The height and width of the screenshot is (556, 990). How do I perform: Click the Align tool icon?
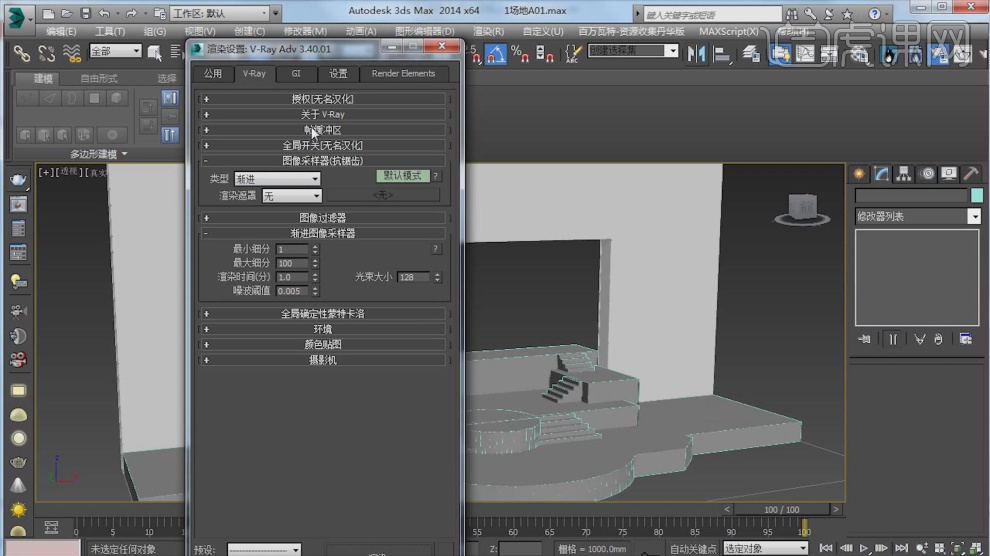click(721, 54)
